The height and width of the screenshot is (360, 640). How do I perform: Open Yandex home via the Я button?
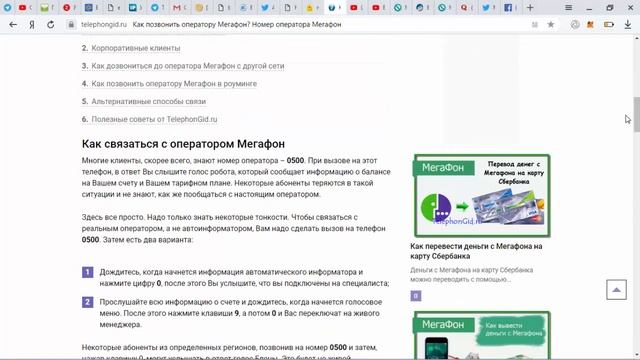coord(32,24)
